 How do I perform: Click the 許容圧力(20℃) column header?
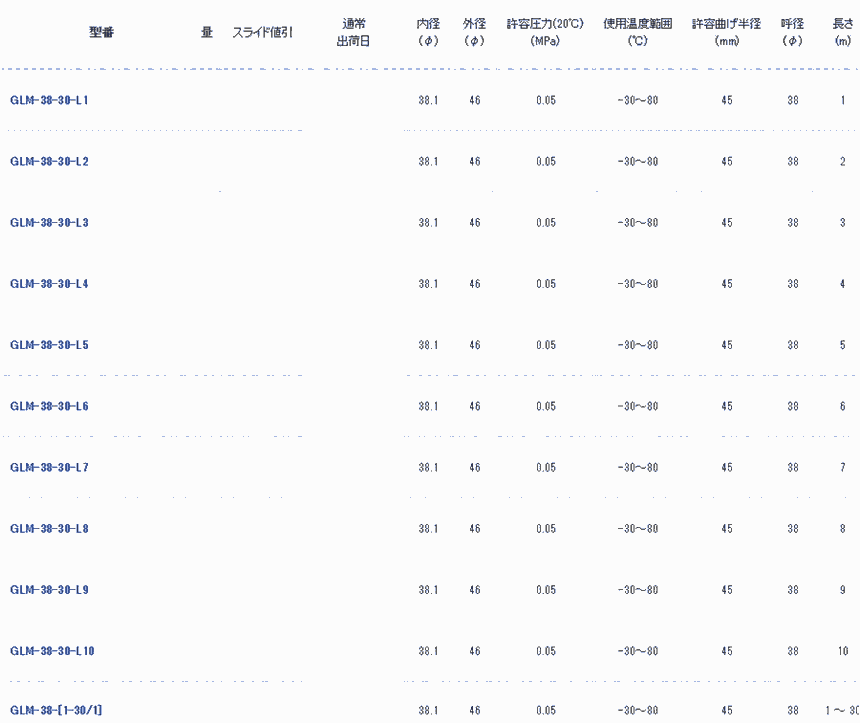(x=545, y=32)
